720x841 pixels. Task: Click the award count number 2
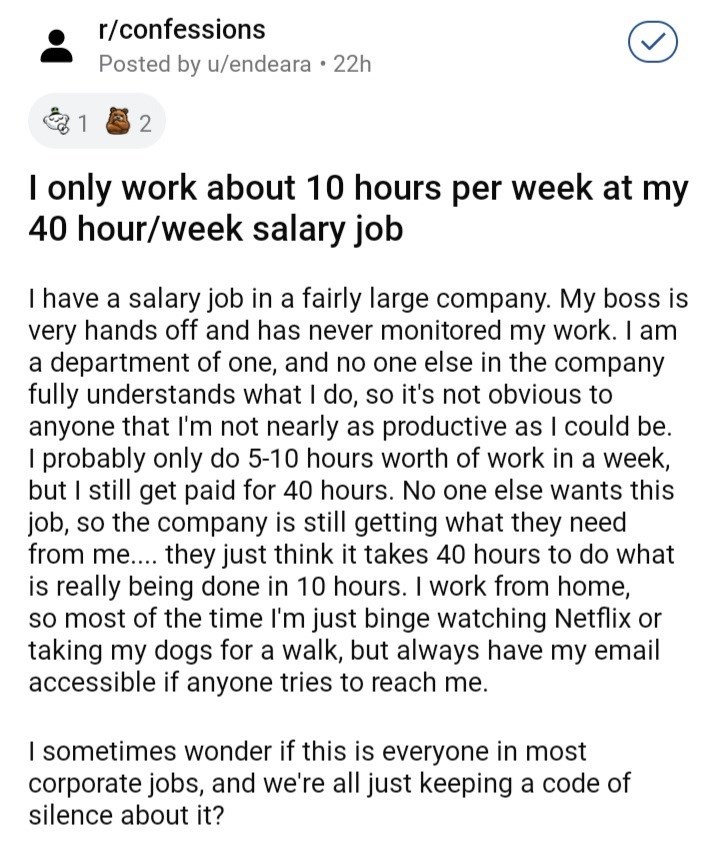pos(145,124)
